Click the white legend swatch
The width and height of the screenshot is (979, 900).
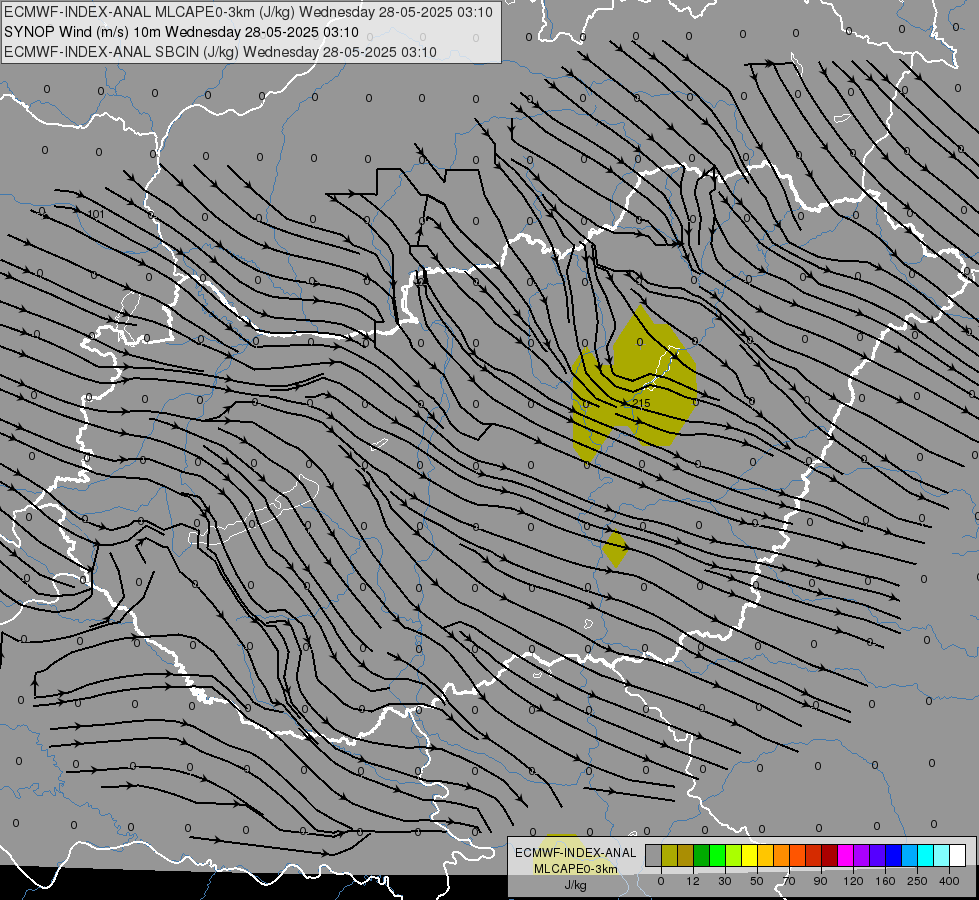pos(958,855)
